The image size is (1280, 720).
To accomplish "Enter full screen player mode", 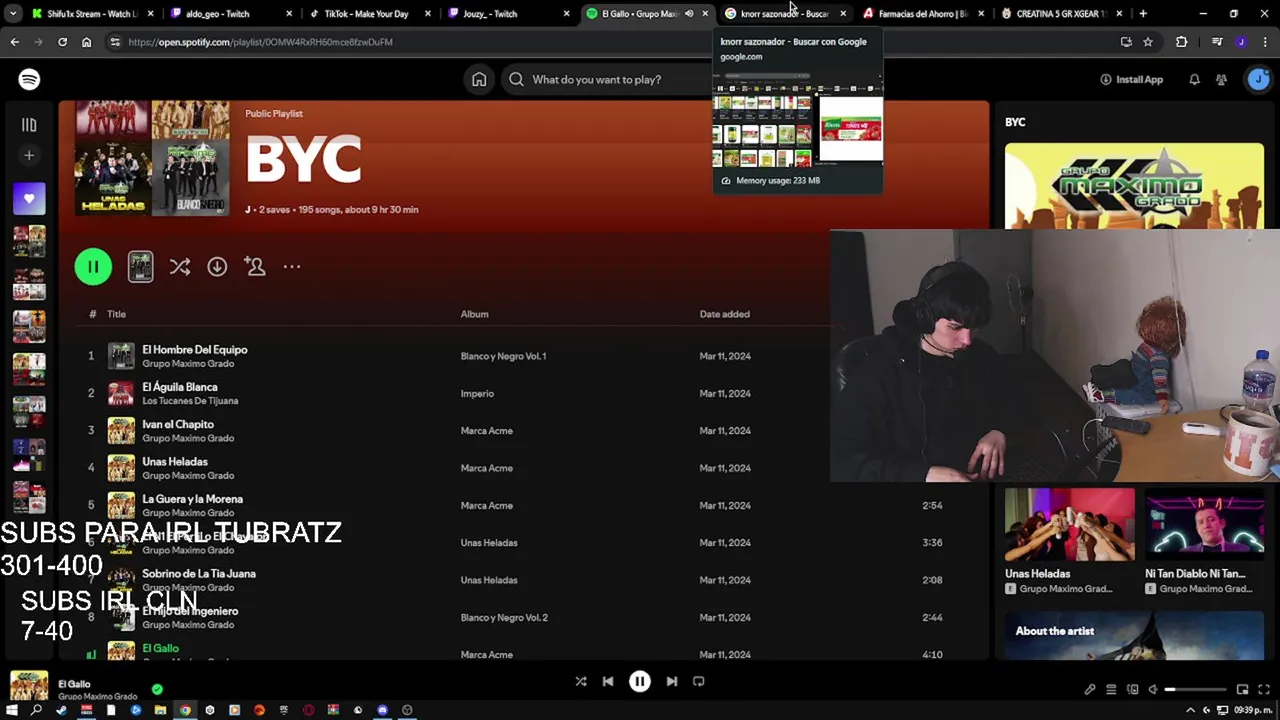I will coord(1264,689).
